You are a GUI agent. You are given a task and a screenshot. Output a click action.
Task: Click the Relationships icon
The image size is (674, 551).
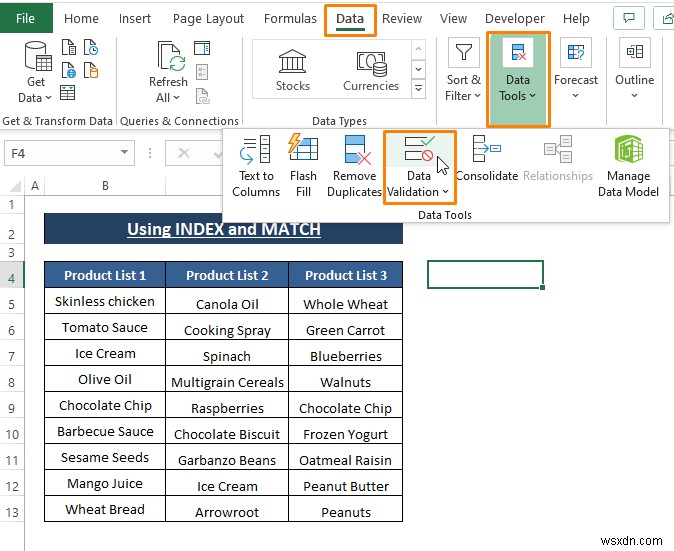tap(558, 149)
